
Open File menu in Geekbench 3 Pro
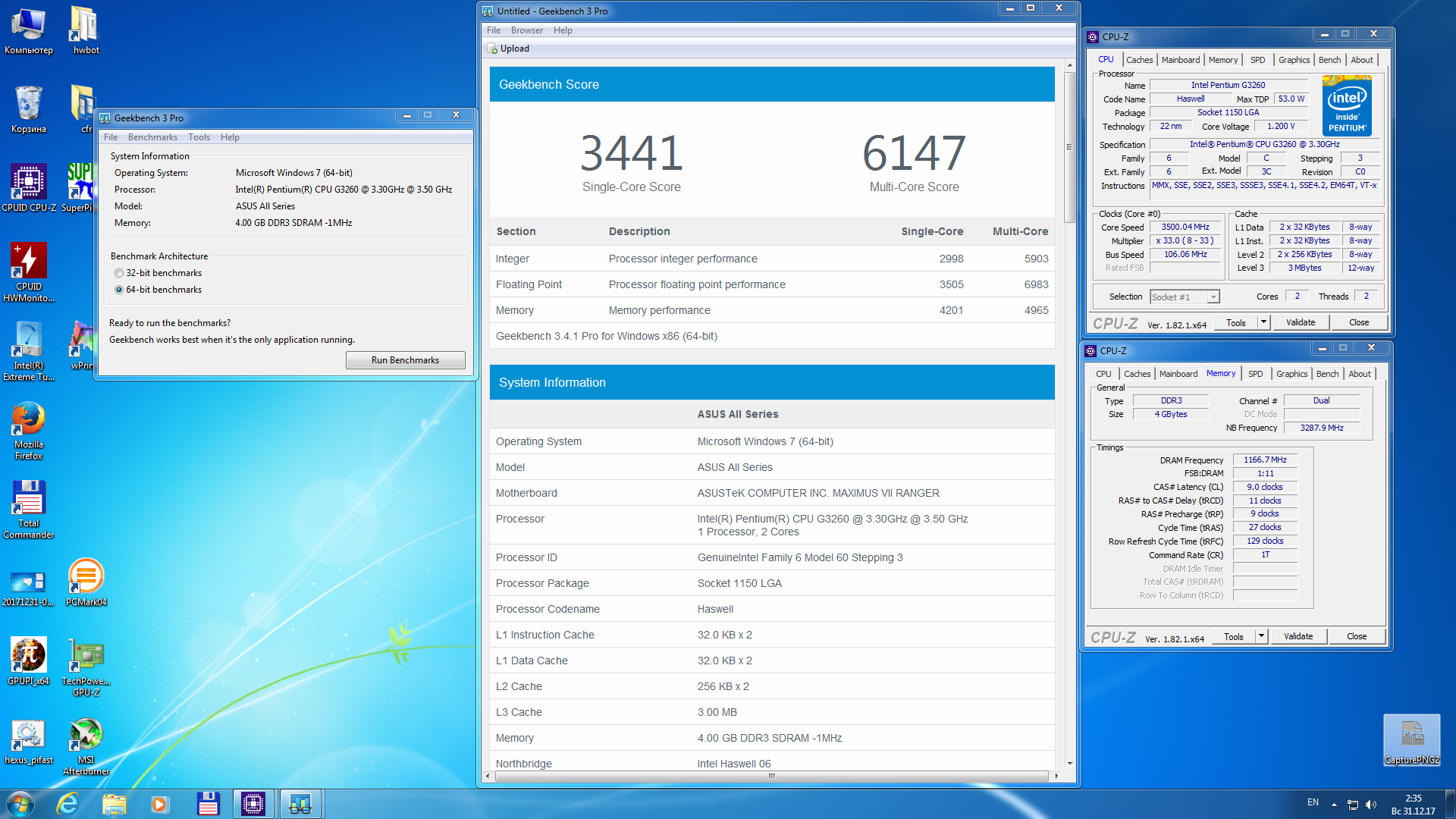(111, 137)
